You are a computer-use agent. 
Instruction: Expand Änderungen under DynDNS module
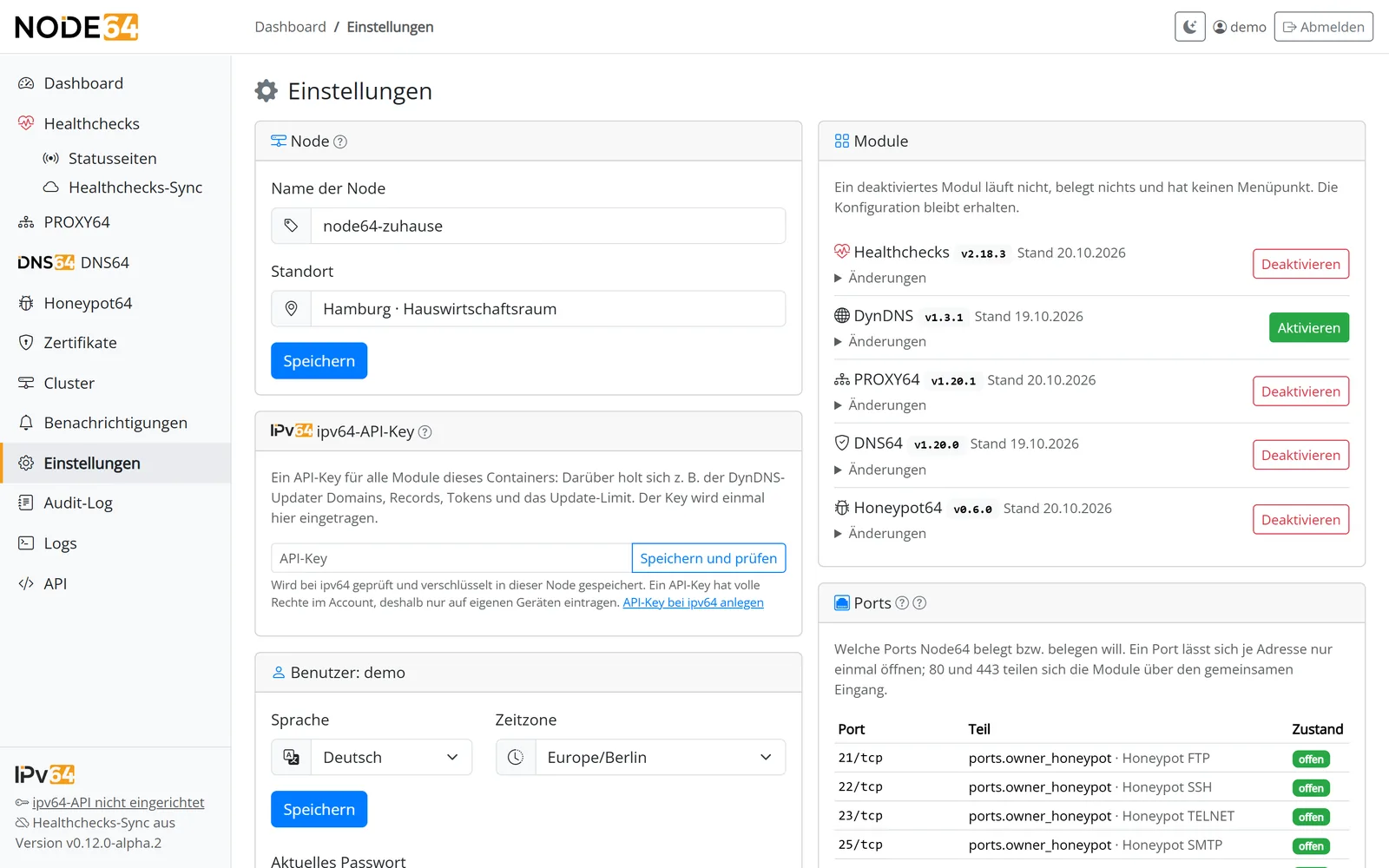pos(880,342)
